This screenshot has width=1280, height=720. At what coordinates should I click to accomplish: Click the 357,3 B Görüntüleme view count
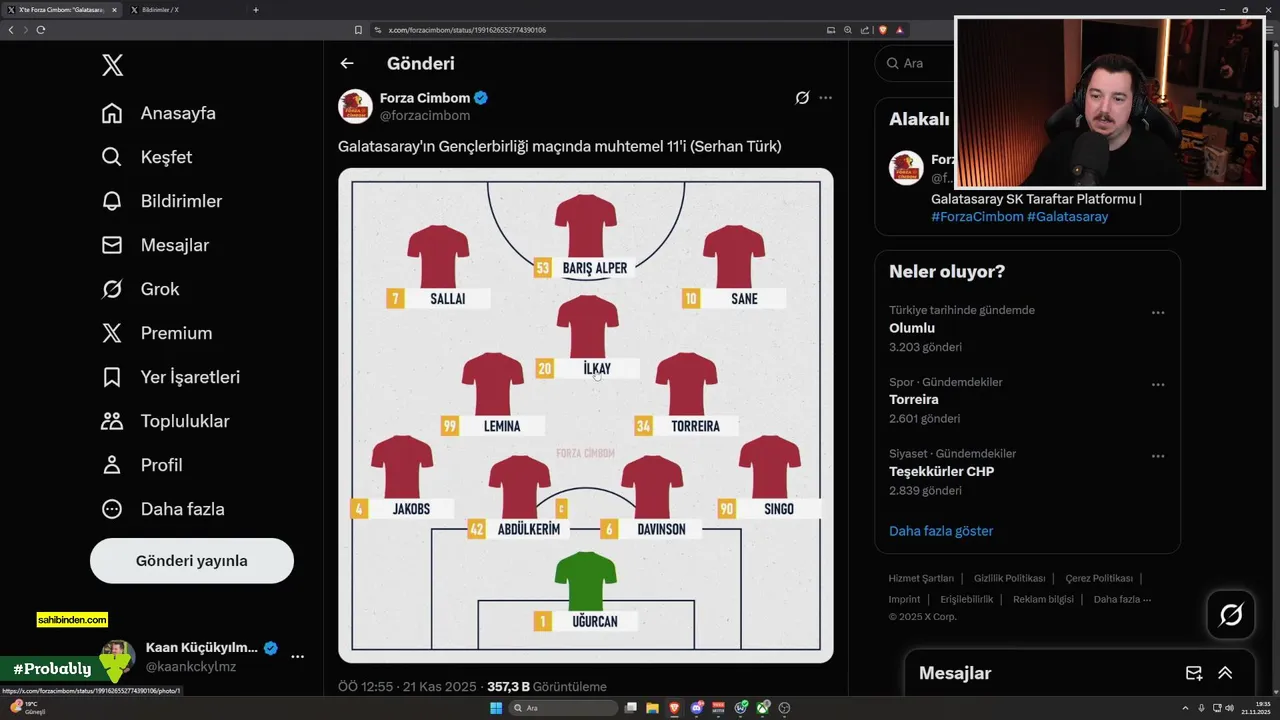point(547,687)
